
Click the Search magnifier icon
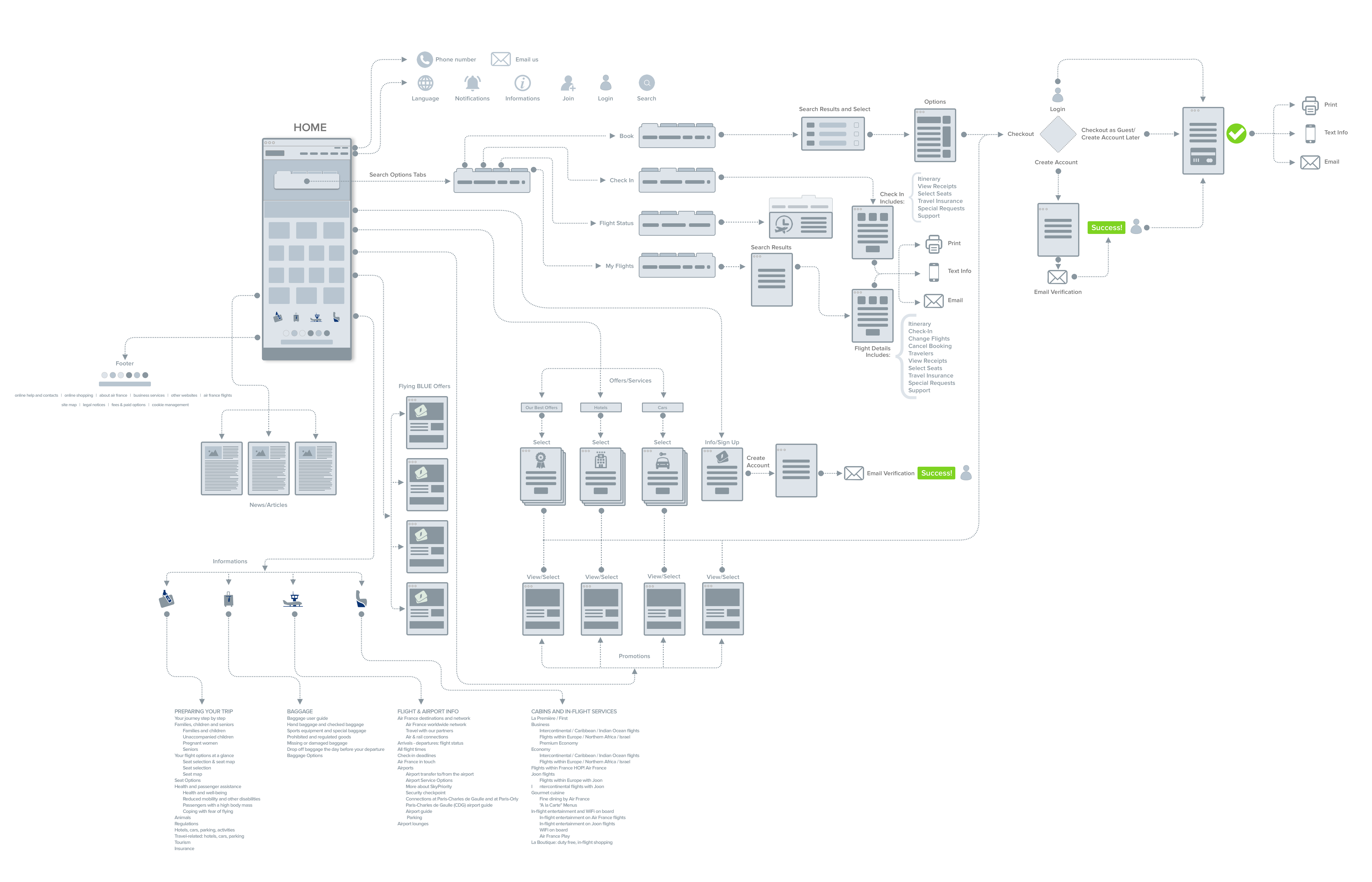tap(646, 83)
